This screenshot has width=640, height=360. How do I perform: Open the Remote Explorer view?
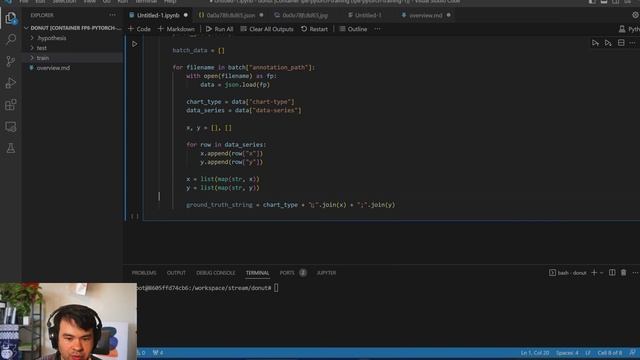tap(11, 127)
